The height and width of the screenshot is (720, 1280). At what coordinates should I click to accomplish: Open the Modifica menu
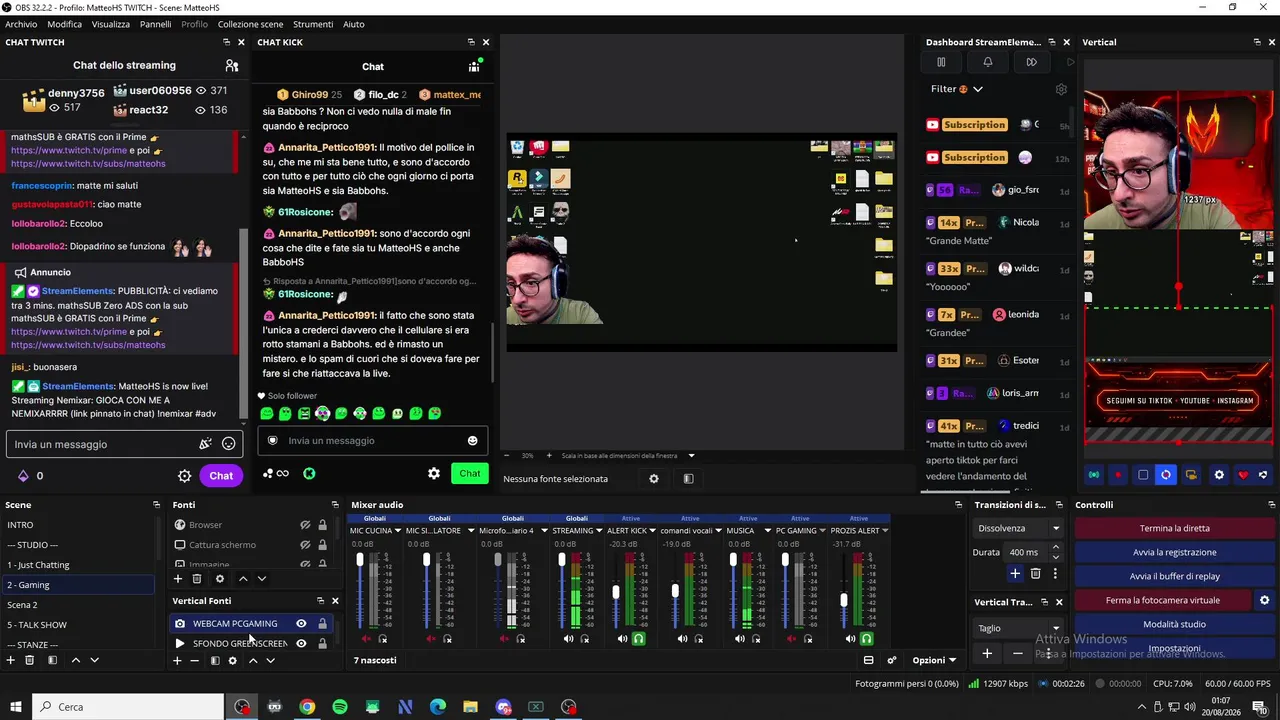pyautogui.click(x=65, y=24)
